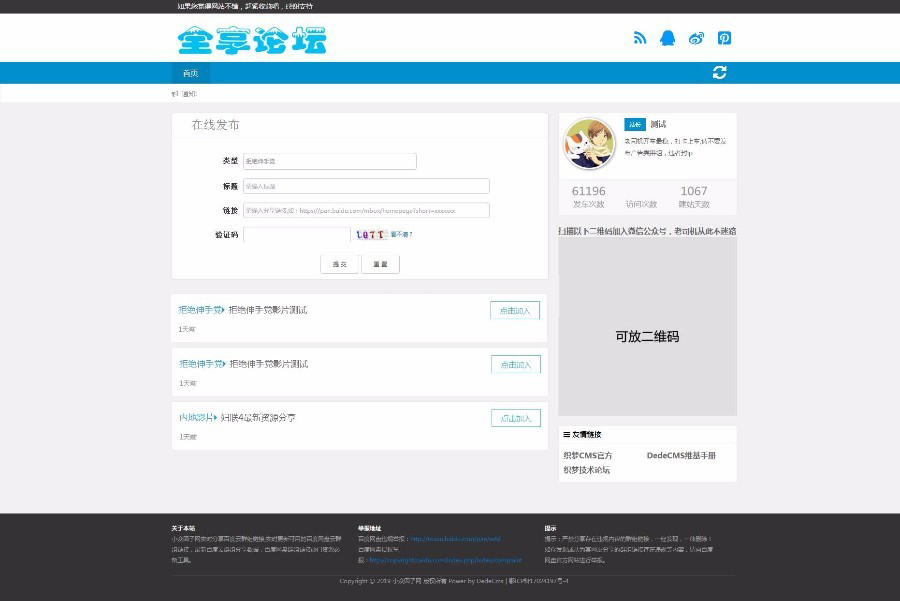Screen dimensions: 900x601
Task: Click the 全享论坛 site logo
Action: click(252, 40)
